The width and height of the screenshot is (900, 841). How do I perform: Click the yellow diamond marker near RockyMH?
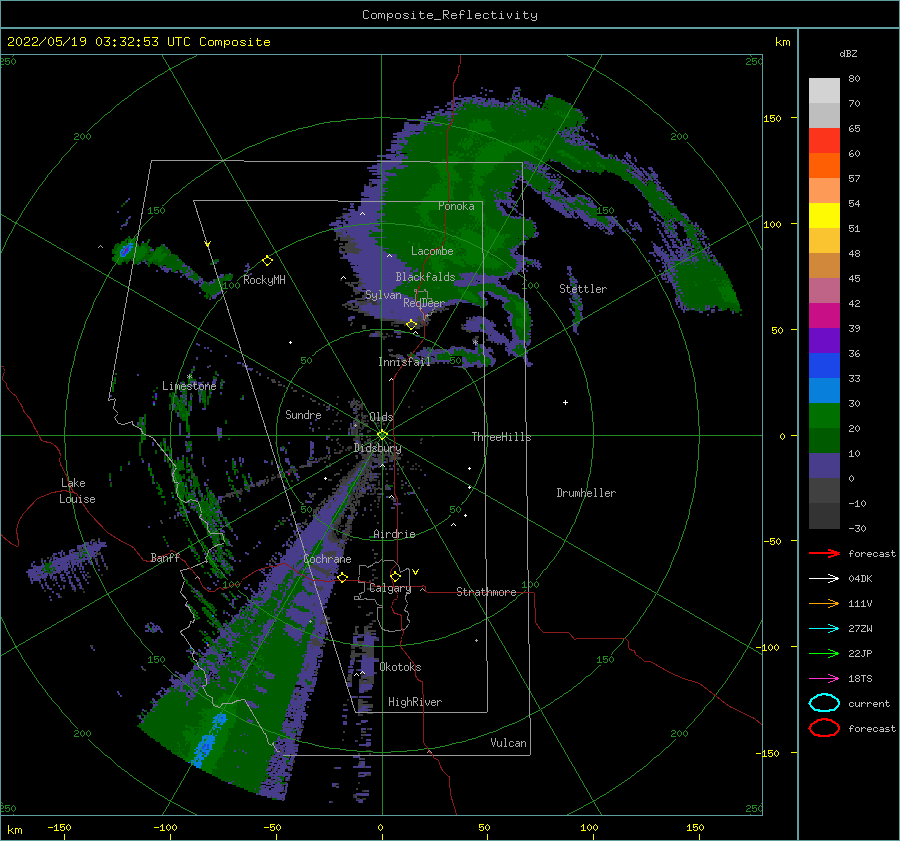pos(267,261)
